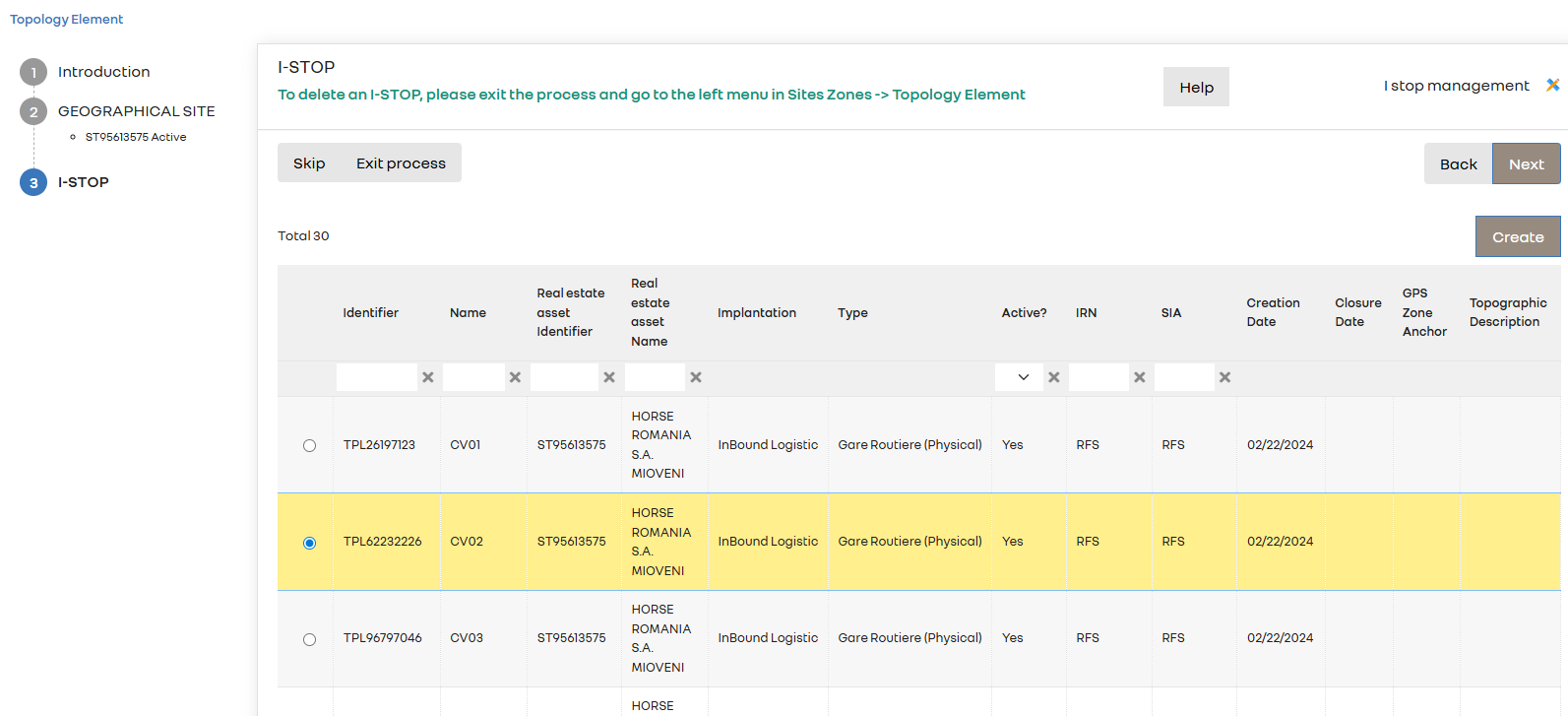1568x716 pixels.
Task: Type in the Identifier filter field
Action: click(376, 377)
